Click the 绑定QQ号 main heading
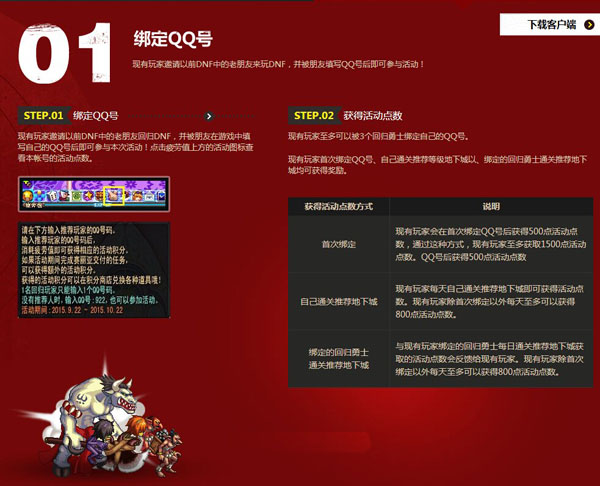Image resolution: width=600 pixels, height=486 pixels. [x=173, y=39]
